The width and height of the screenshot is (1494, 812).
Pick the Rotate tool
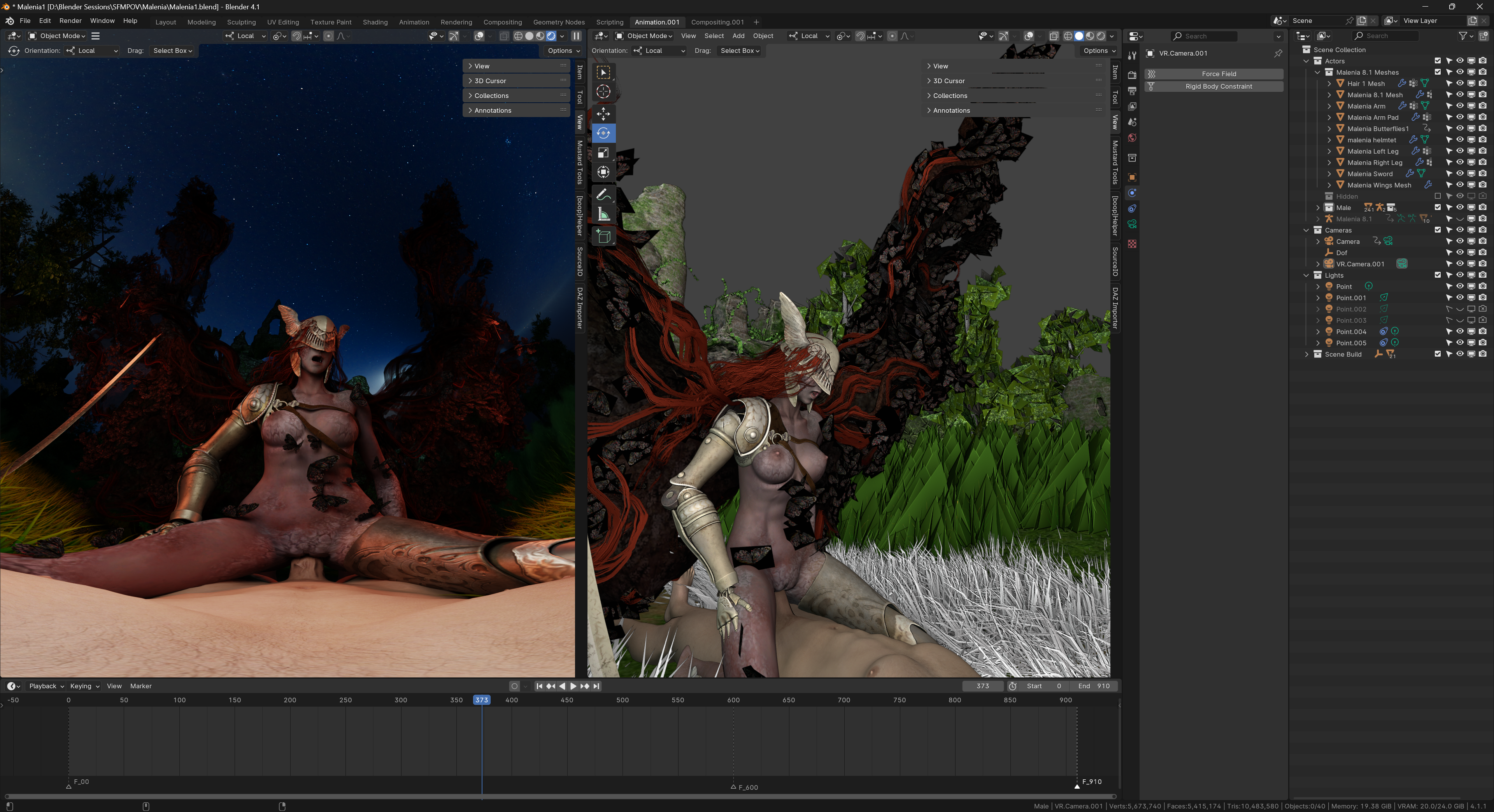(x=603, y=133)
